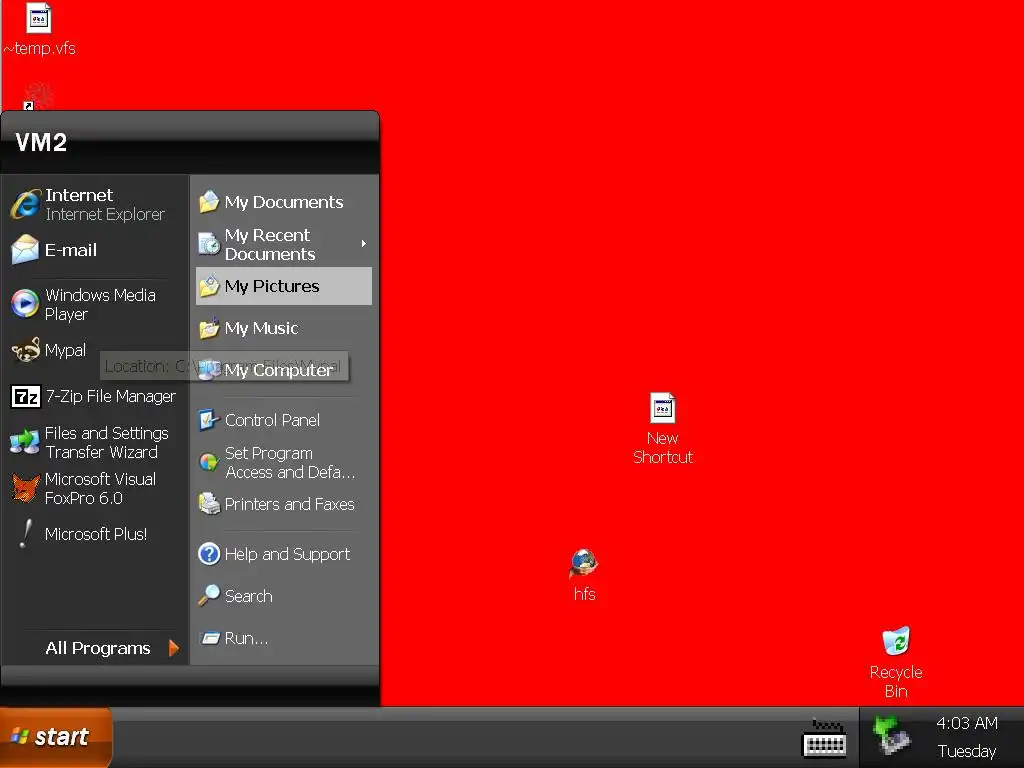Open the Run... dialog icon
This screenshot has width=1024, height=768.
point(210,638)
